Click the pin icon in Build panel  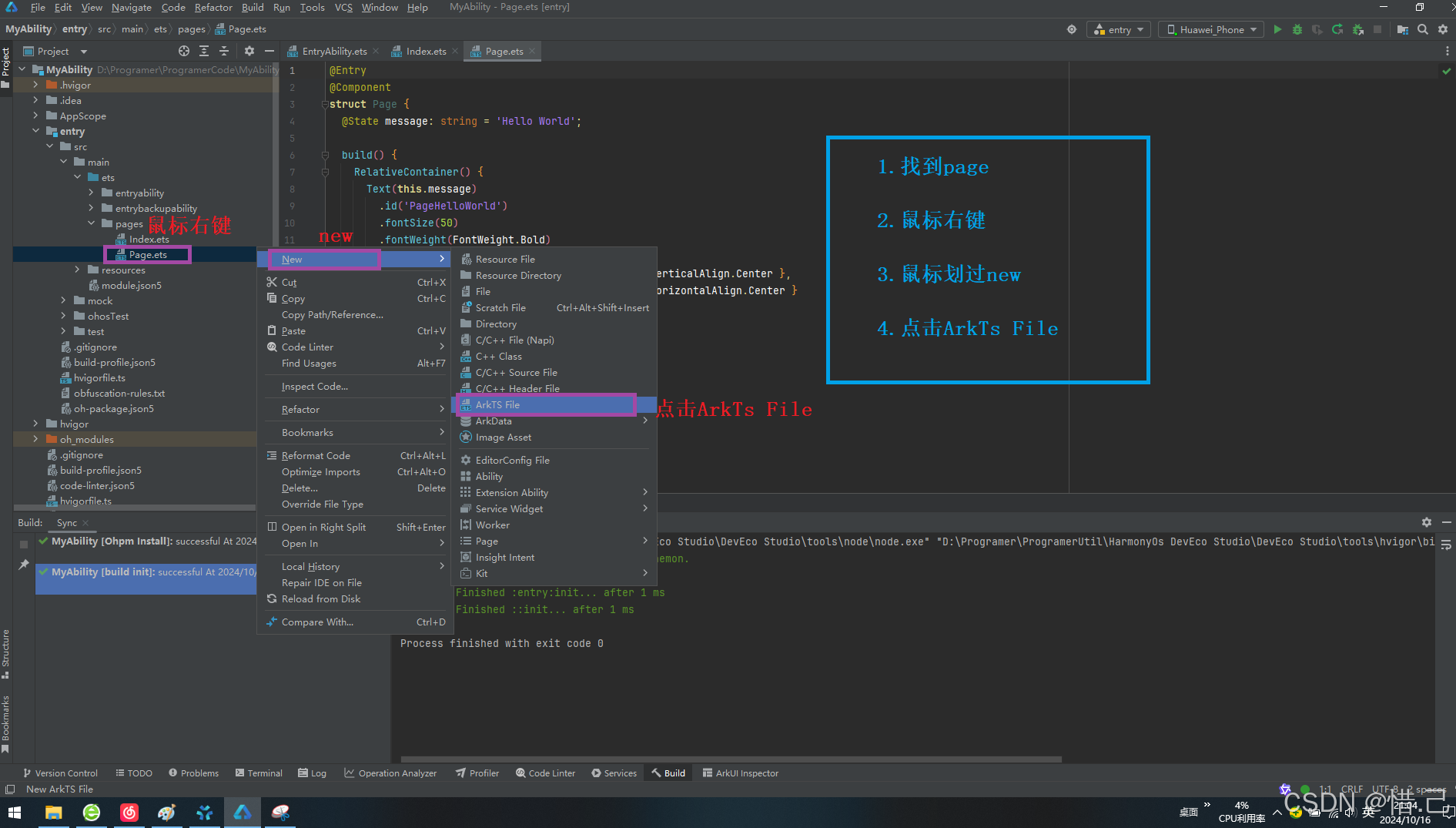[24, 565]
